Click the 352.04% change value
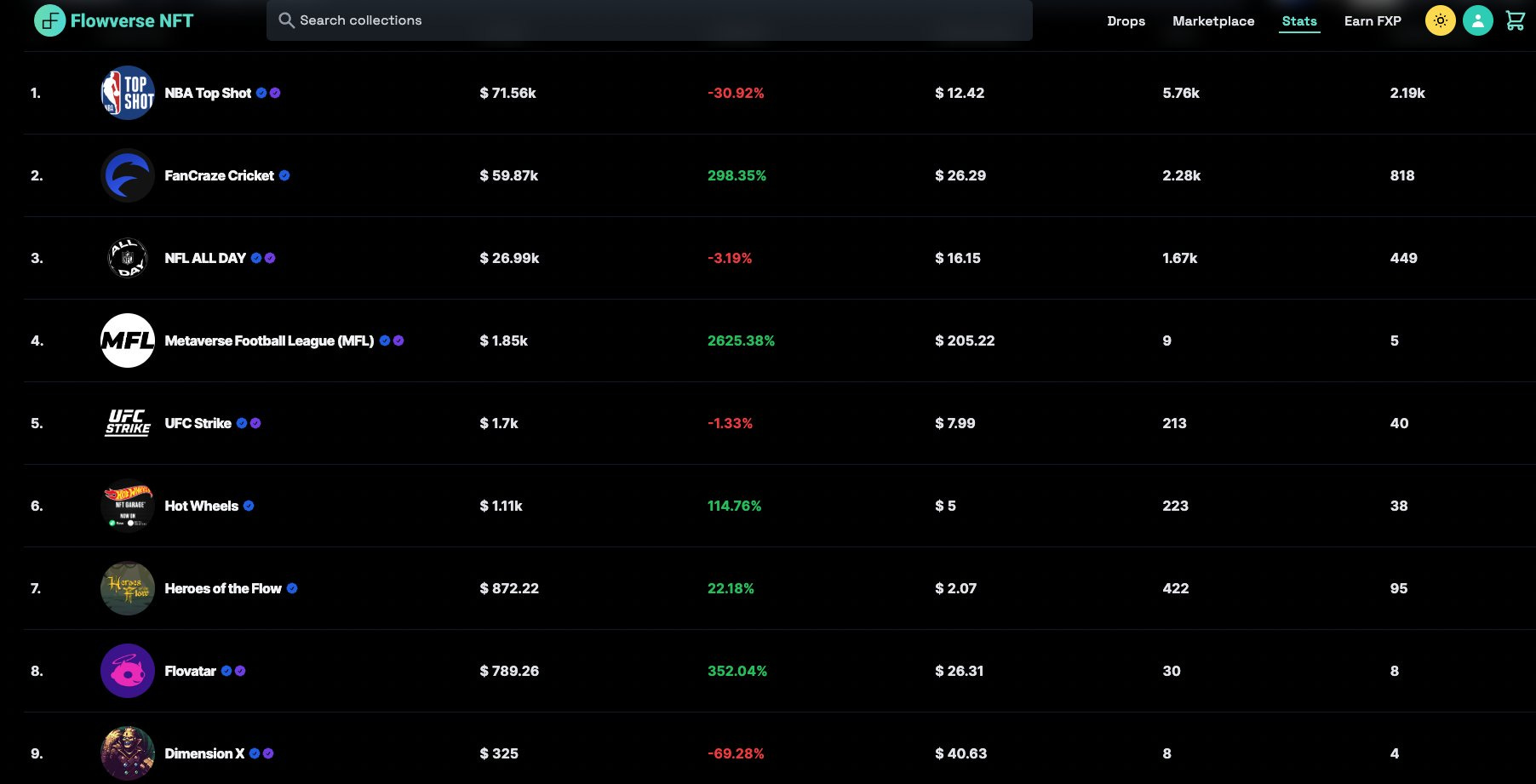Screen dimensions: 1536x784 (x=737, y=671)
